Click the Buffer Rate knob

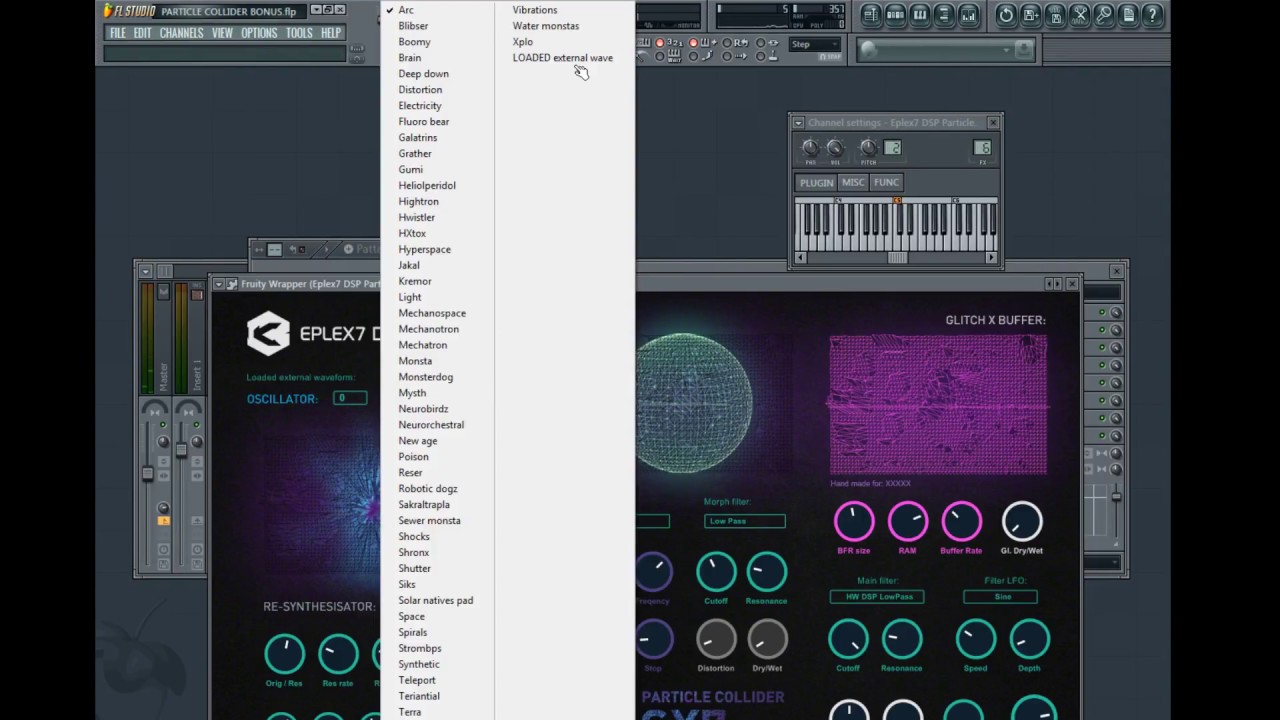961,521
